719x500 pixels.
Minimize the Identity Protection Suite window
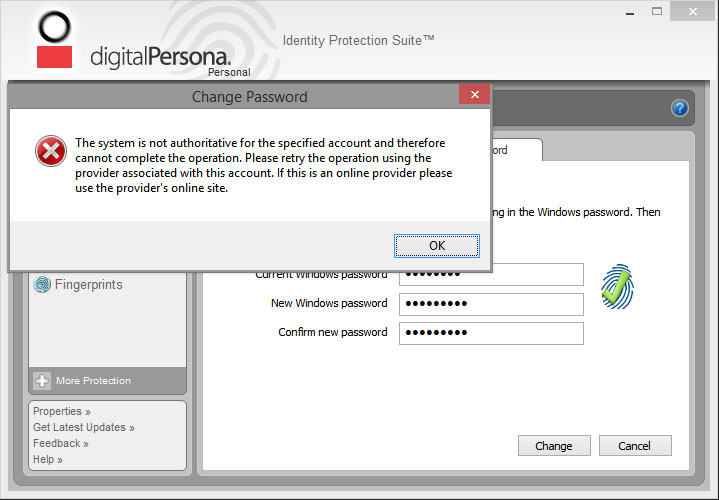pyautogui.click(x=630, y=12)
